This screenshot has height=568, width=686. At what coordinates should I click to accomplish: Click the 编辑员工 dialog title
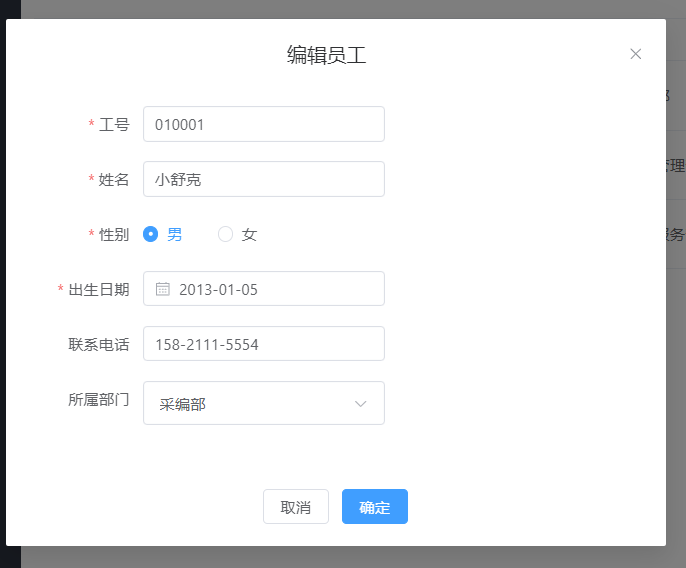[326, 55]
